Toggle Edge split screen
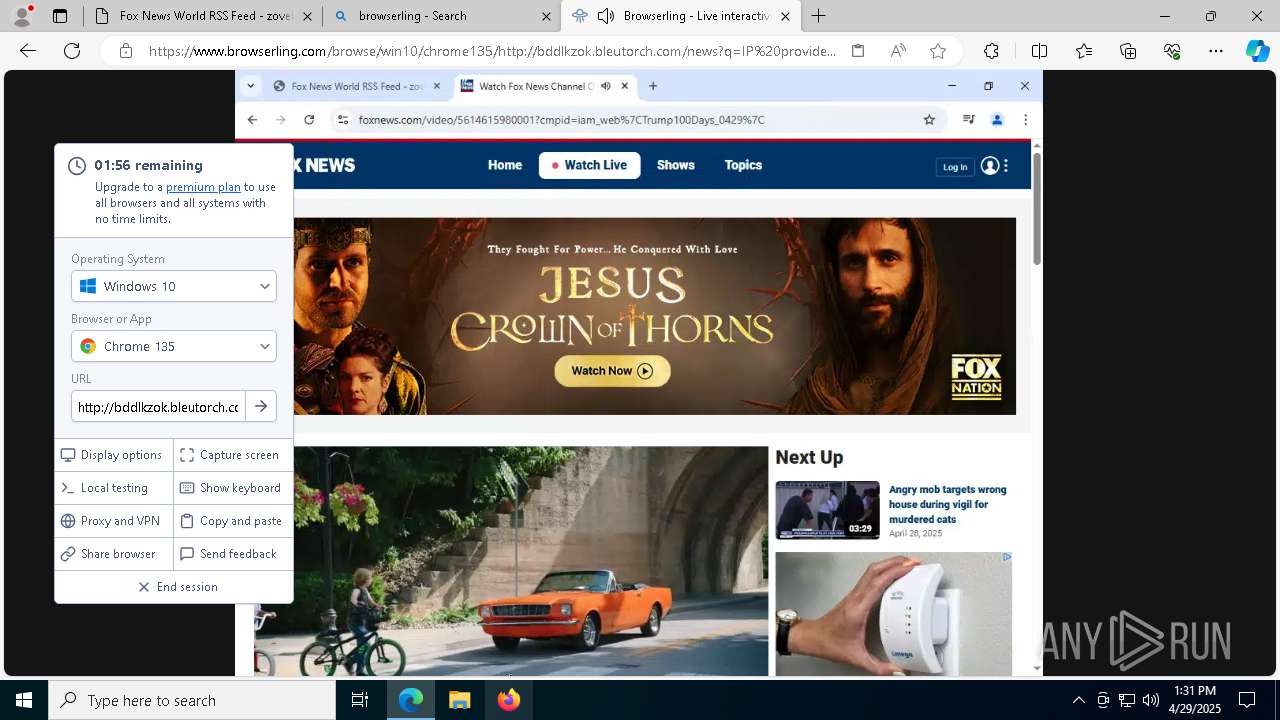 (x=1039, y=51)
